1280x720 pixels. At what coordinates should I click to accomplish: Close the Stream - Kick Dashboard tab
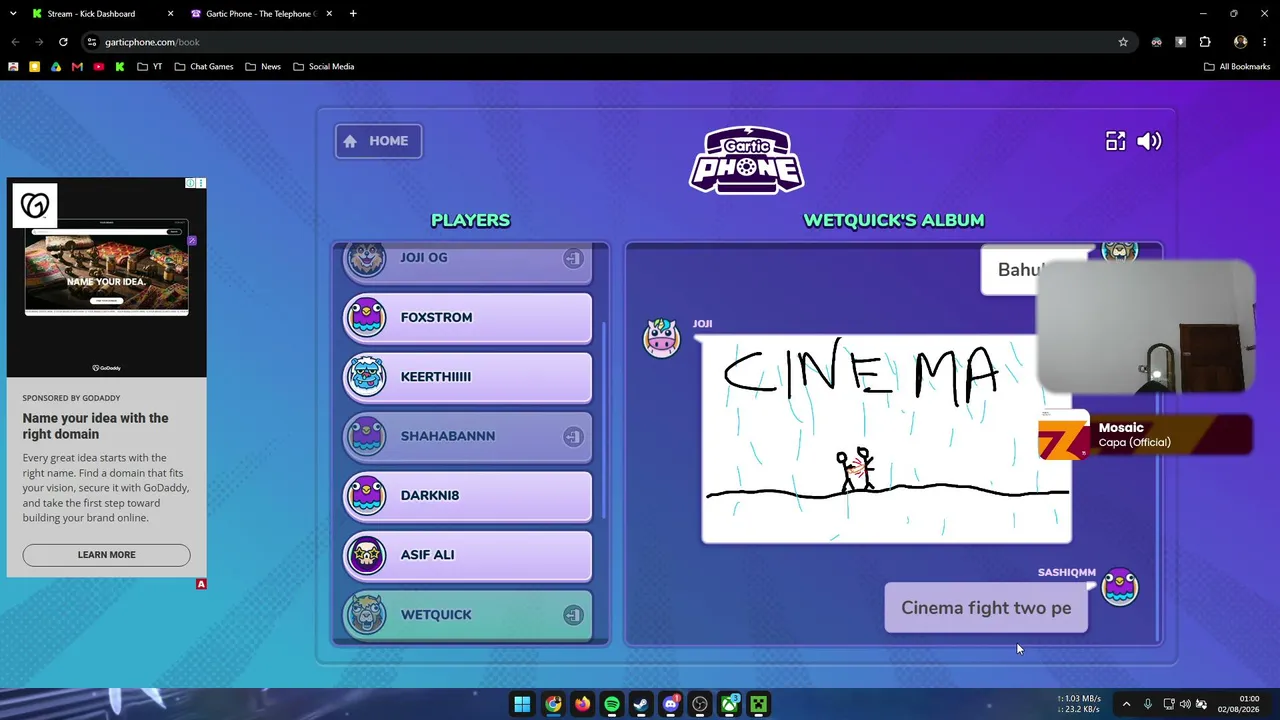[x=170, y=14]
